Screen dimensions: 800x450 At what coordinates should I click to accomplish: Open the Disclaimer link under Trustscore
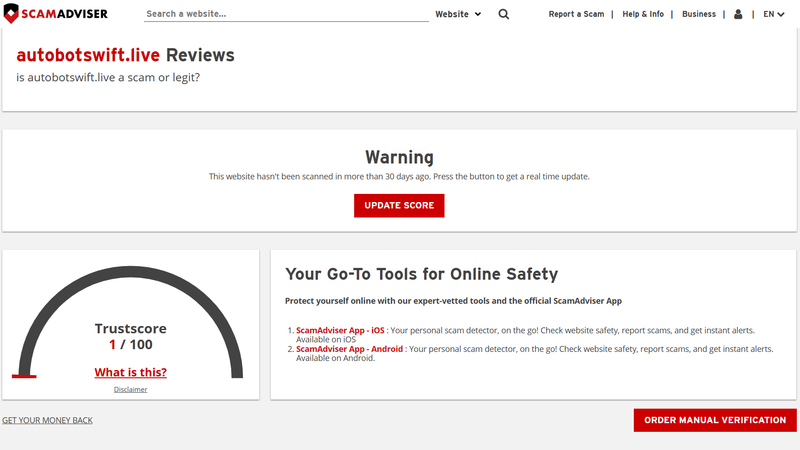coord(131,389)
